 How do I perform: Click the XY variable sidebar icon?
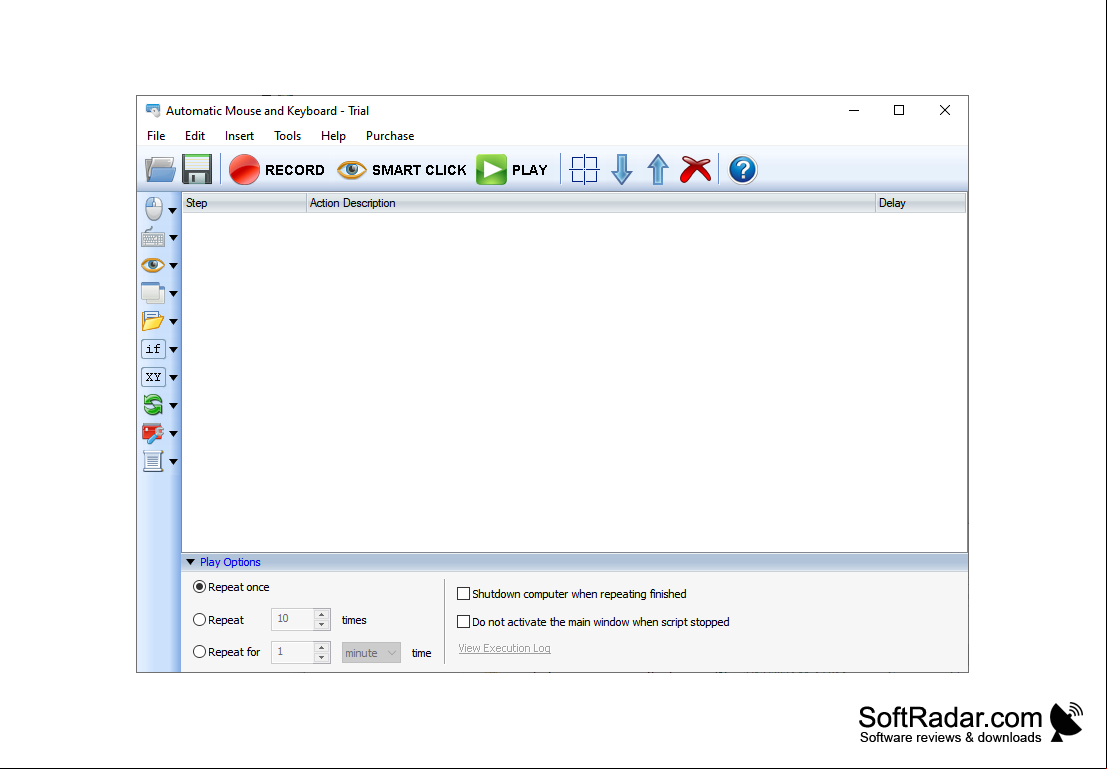click(153, 377)
